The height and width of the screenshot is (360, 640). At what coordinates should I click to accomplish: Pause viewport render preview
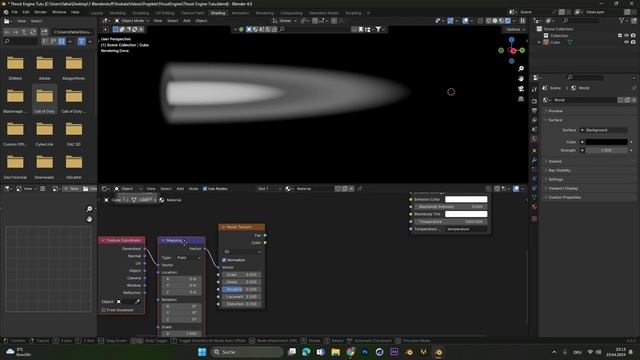pyautogui.click(x=522, y=20)
